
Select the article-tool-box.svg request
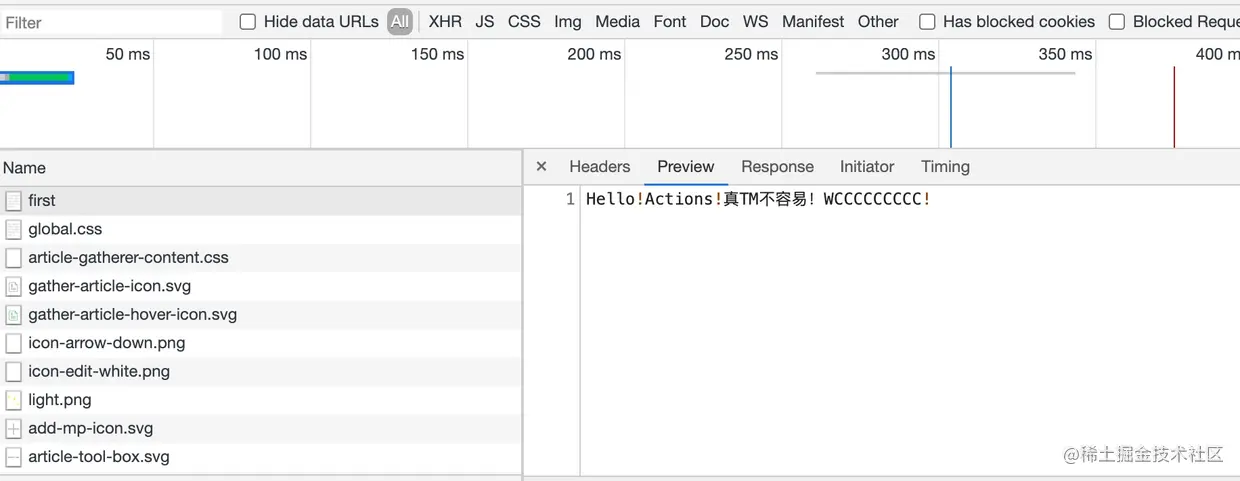(260, 457)
